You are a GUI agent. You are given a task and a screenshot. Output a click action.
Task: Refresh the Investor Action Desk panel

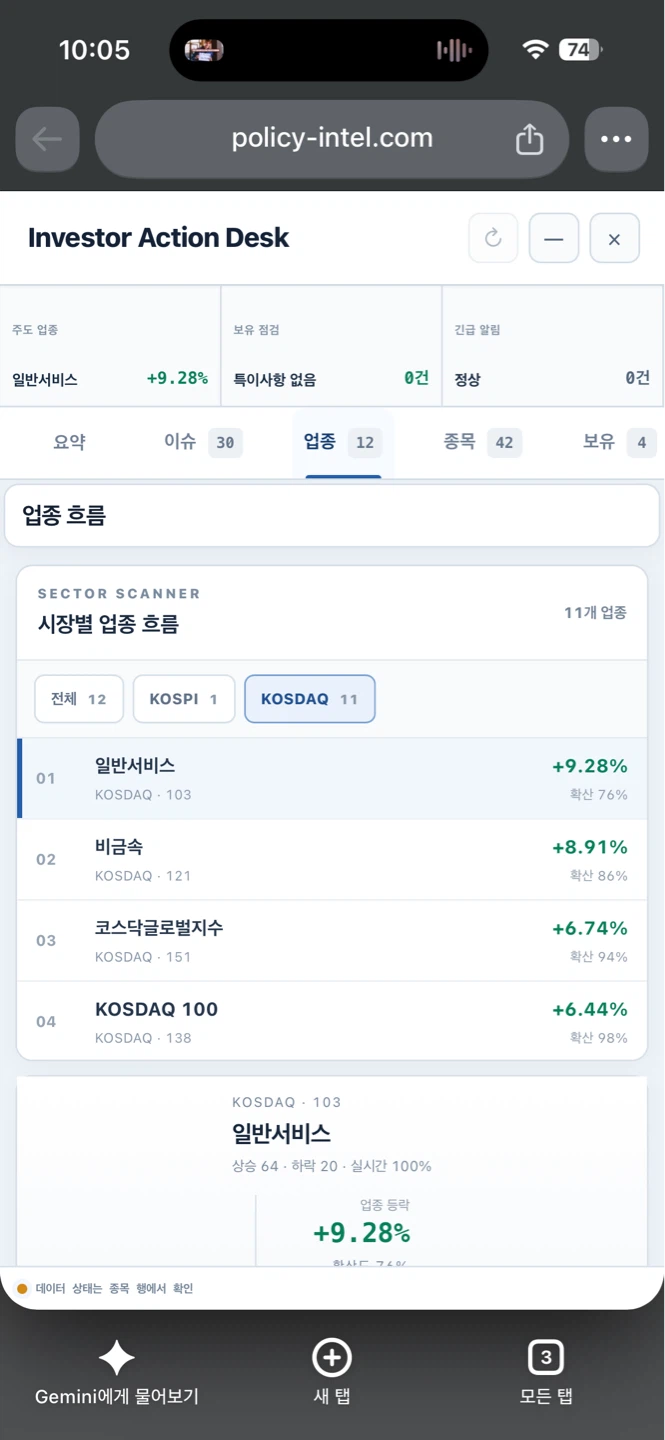click(x=493, y=238)
